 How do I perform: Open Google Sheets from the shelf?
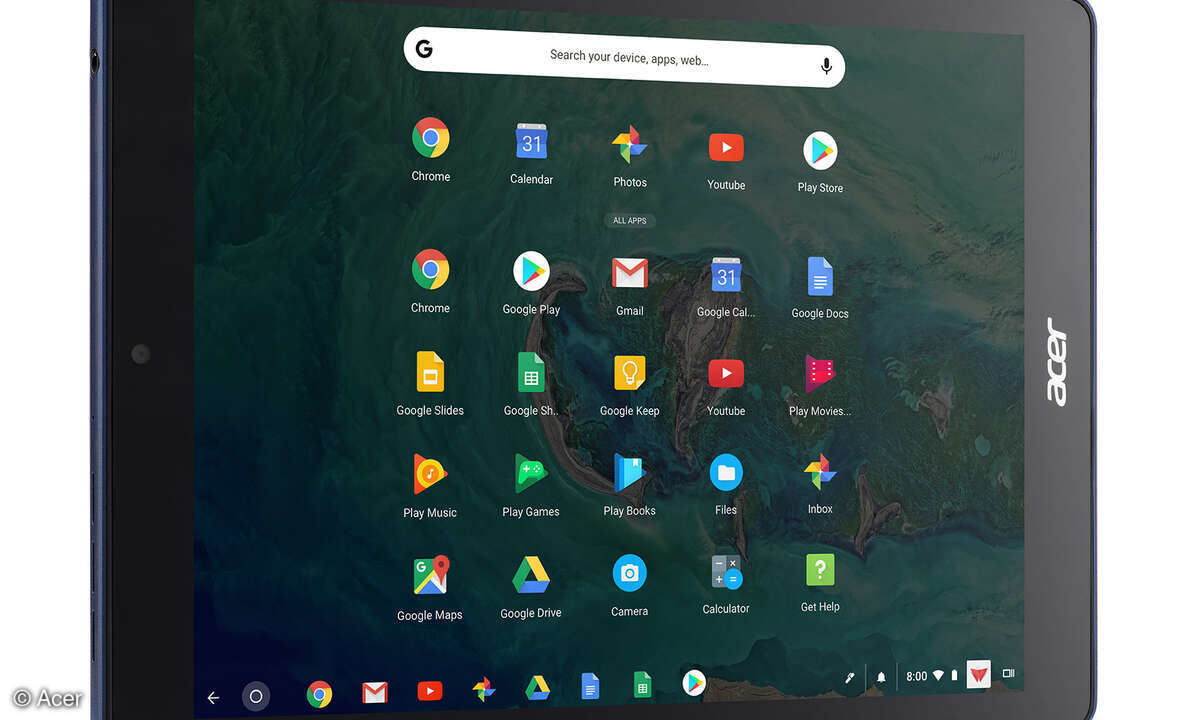coord(642,685)
